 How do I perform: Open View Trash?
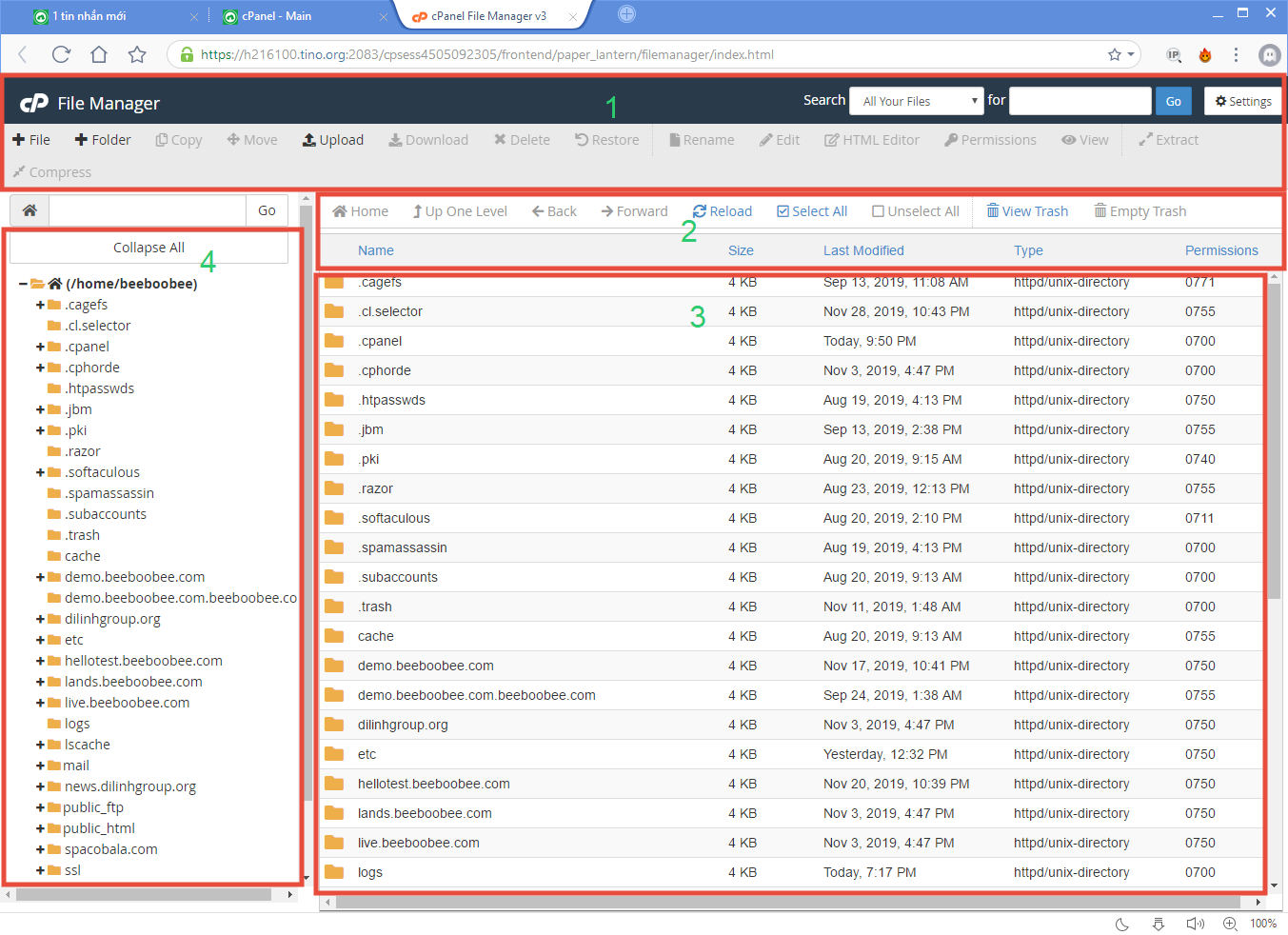(1027, 211)
